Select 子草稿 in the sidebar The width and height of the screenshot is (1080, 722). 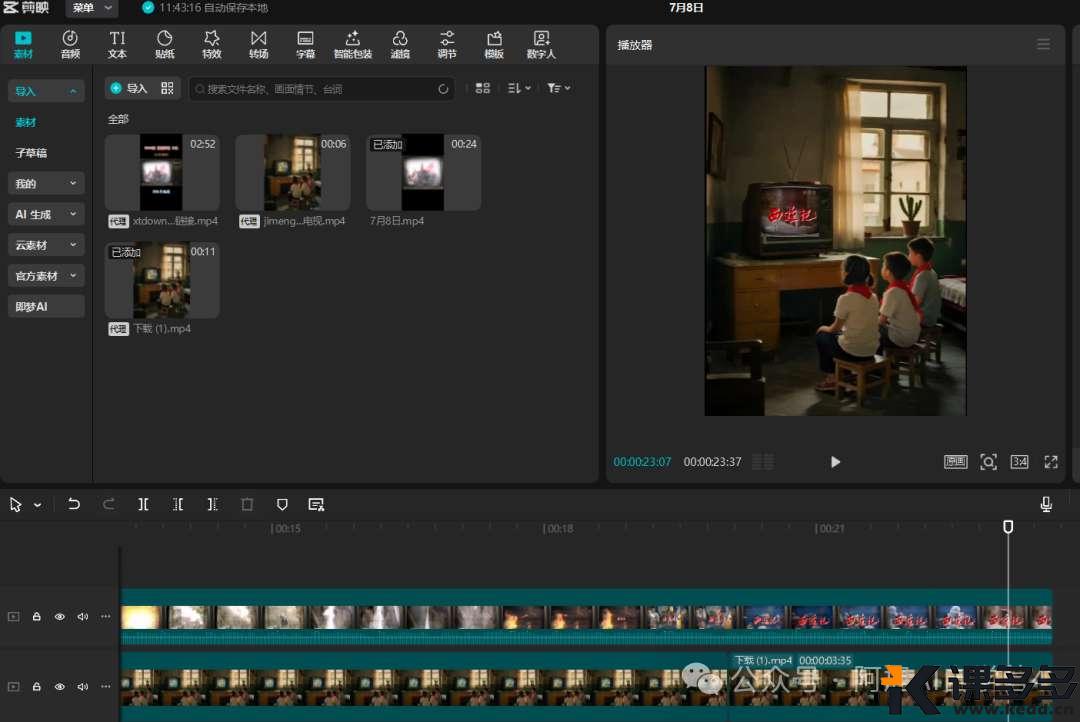[31, 153]
